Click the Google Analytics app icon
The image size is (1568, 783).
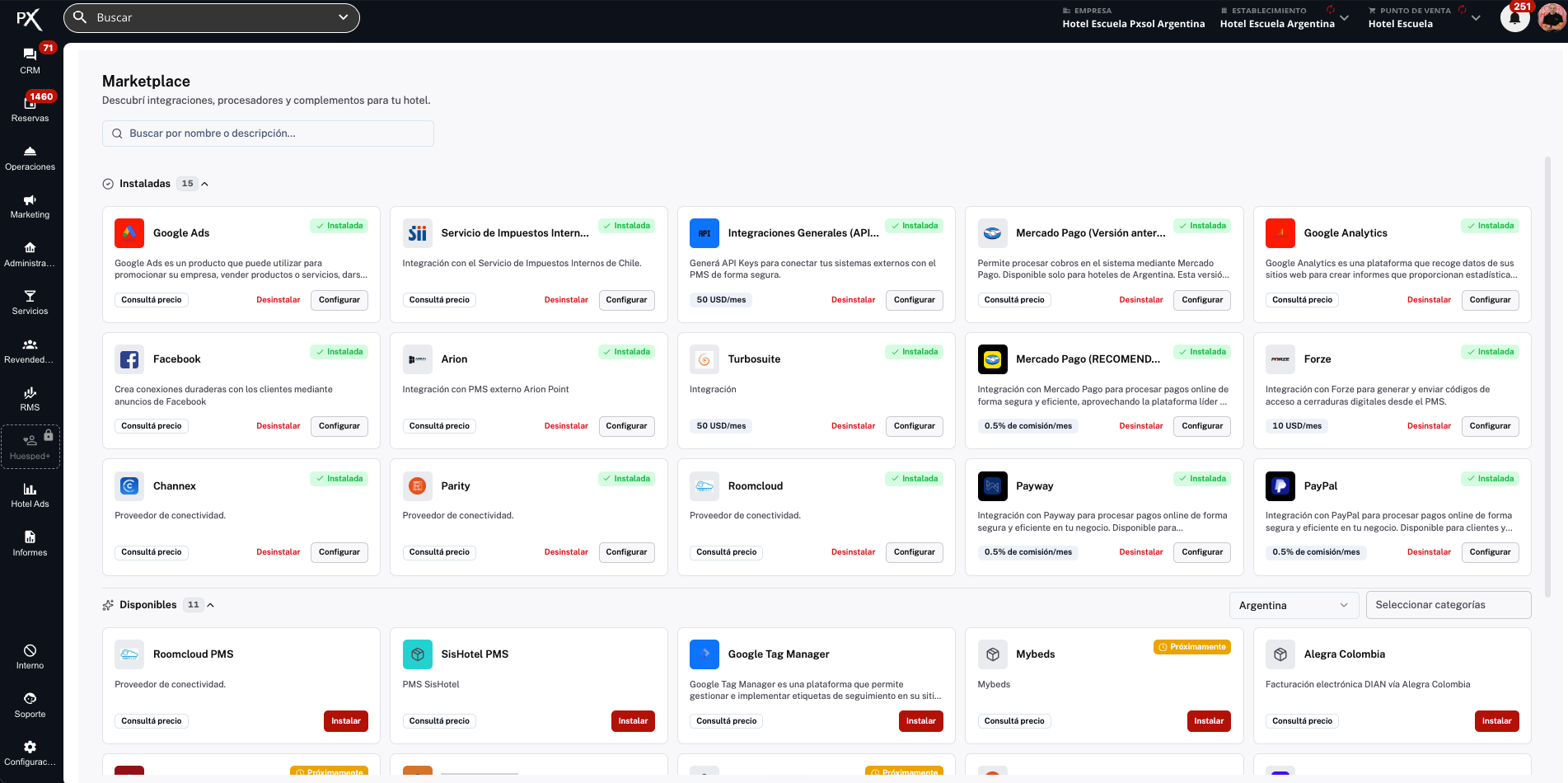coord(1280,233)
